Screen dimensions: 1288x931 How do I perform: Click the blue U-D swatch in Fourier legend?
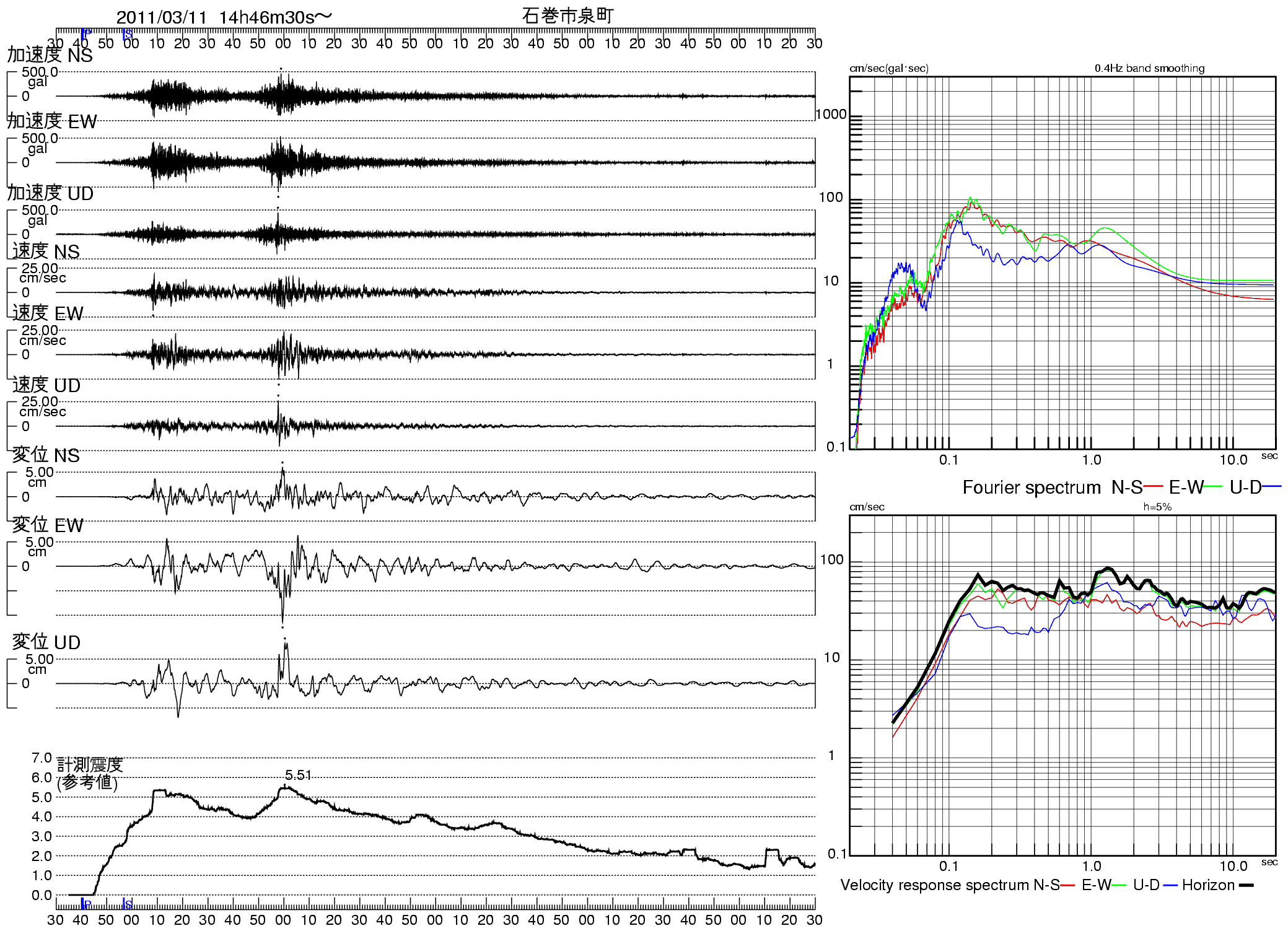tap(1272, 487)
